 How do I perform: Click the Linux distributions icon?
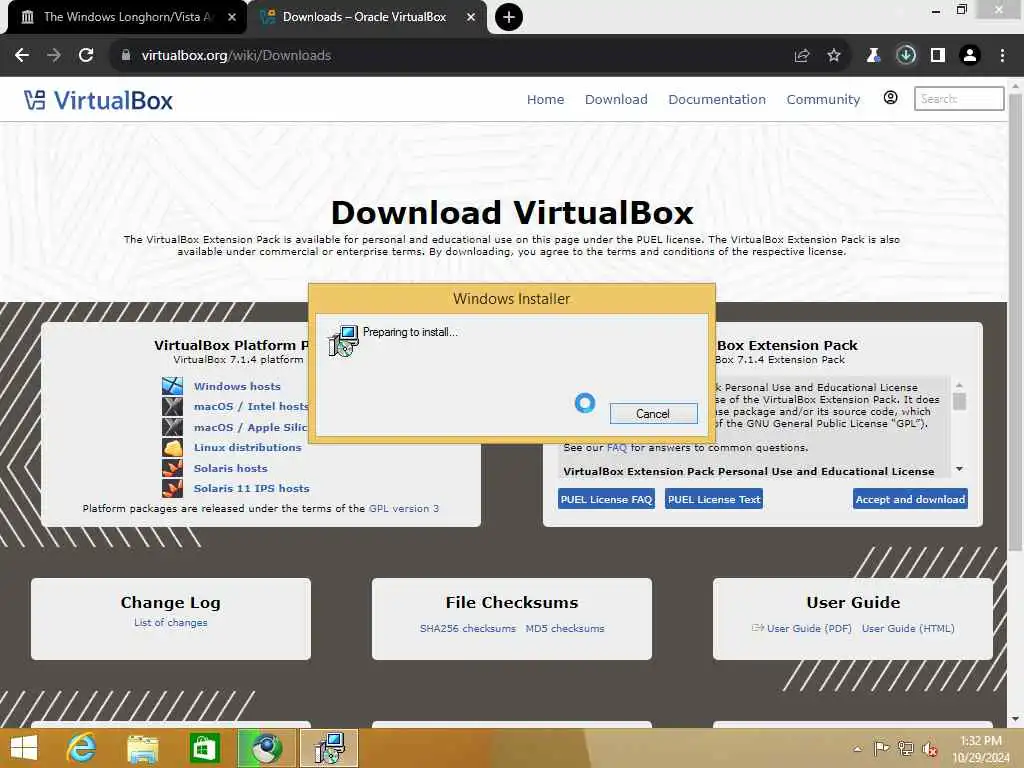[x=172, y=447]
